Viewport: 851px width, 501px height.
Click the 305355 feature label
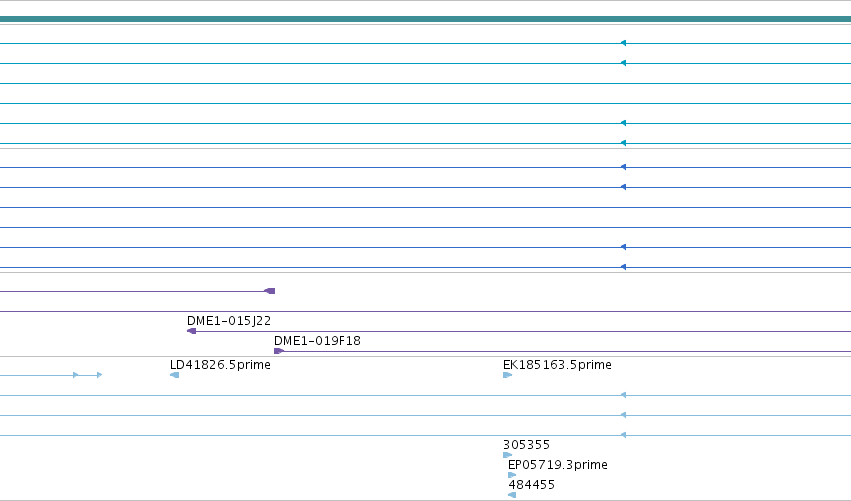click(x=526, y=445)
